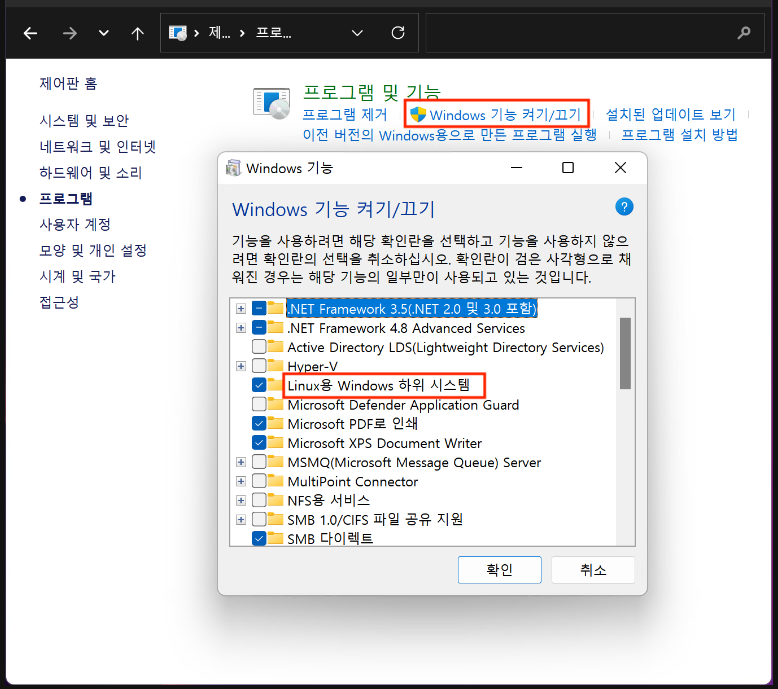
Task: Click the search magnifier icon
Action: click(744, 33)
